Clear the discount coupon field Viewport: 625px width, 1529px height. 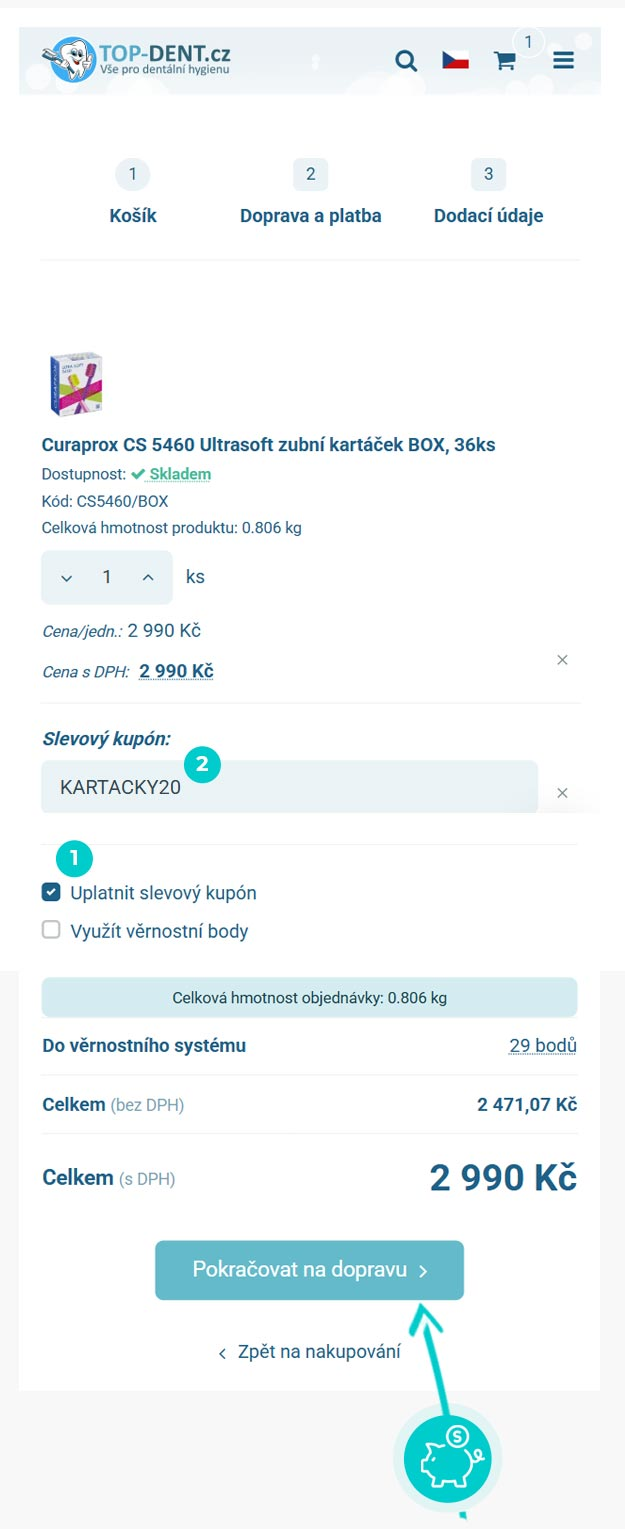pyautogui.click(x=562, y=793)
